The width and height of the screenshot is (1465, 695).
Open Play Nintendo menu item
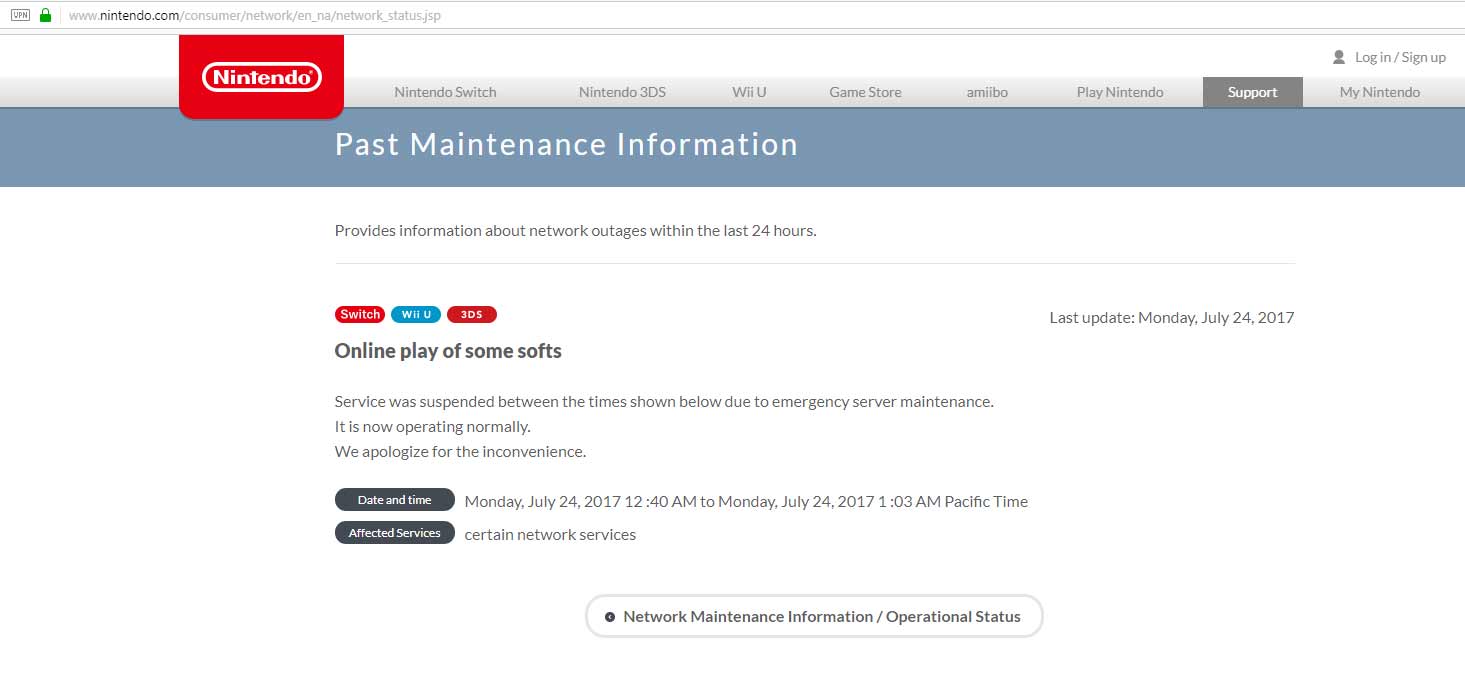point(1120,92)
